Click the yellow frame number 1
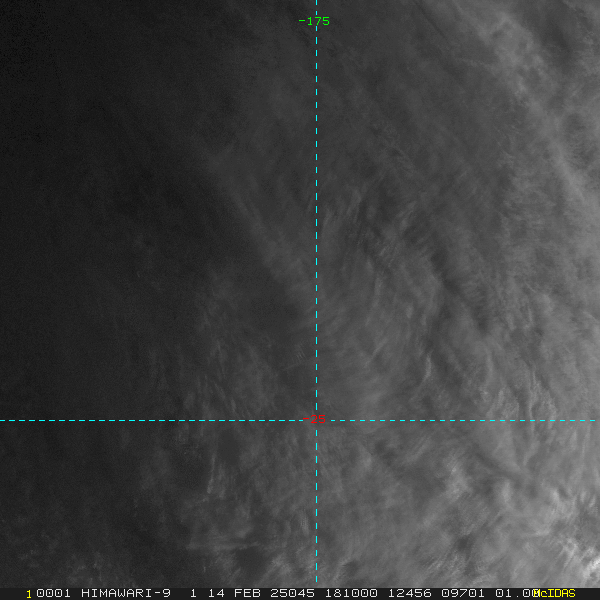Screen dimensions: 600x600 tap(29, 594)
